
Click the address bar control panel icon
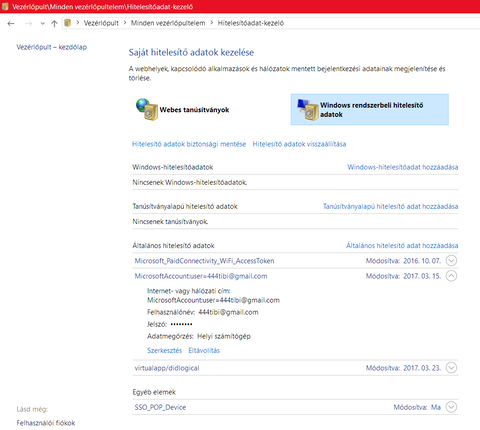68,23
